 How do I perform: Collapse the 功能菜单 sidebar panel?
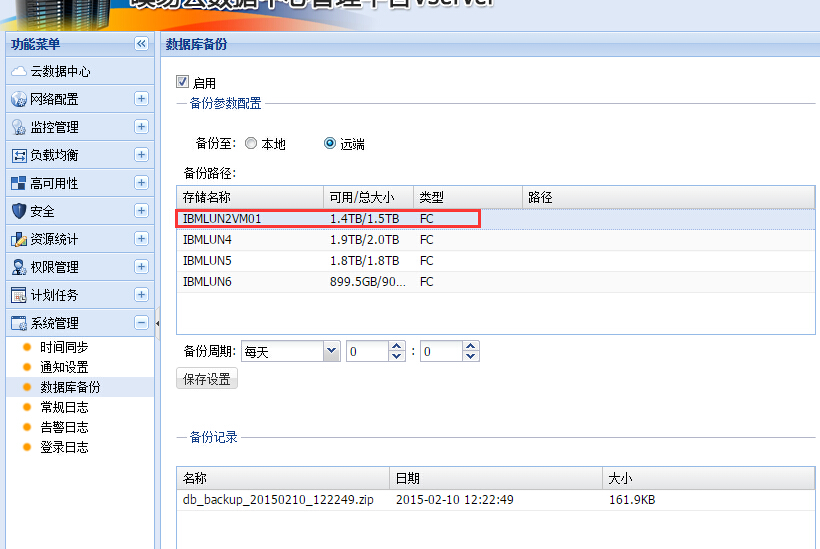click(x=141, y=43)
